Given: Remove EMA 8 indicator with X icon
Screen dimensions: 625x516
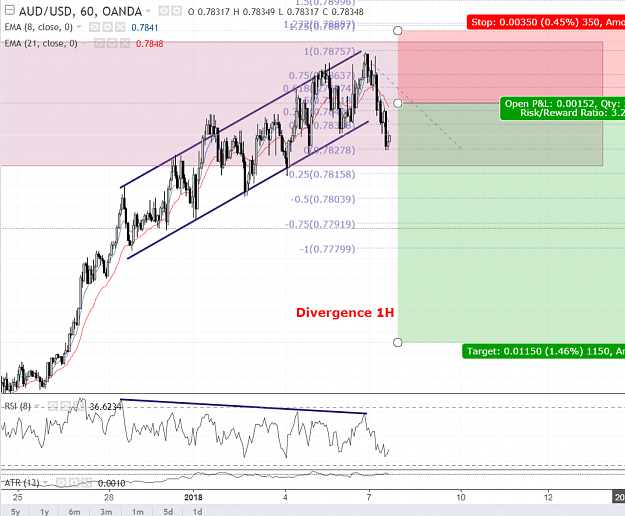Looking at the screenshot, I should pyautogui.click(x=120, y=27).
